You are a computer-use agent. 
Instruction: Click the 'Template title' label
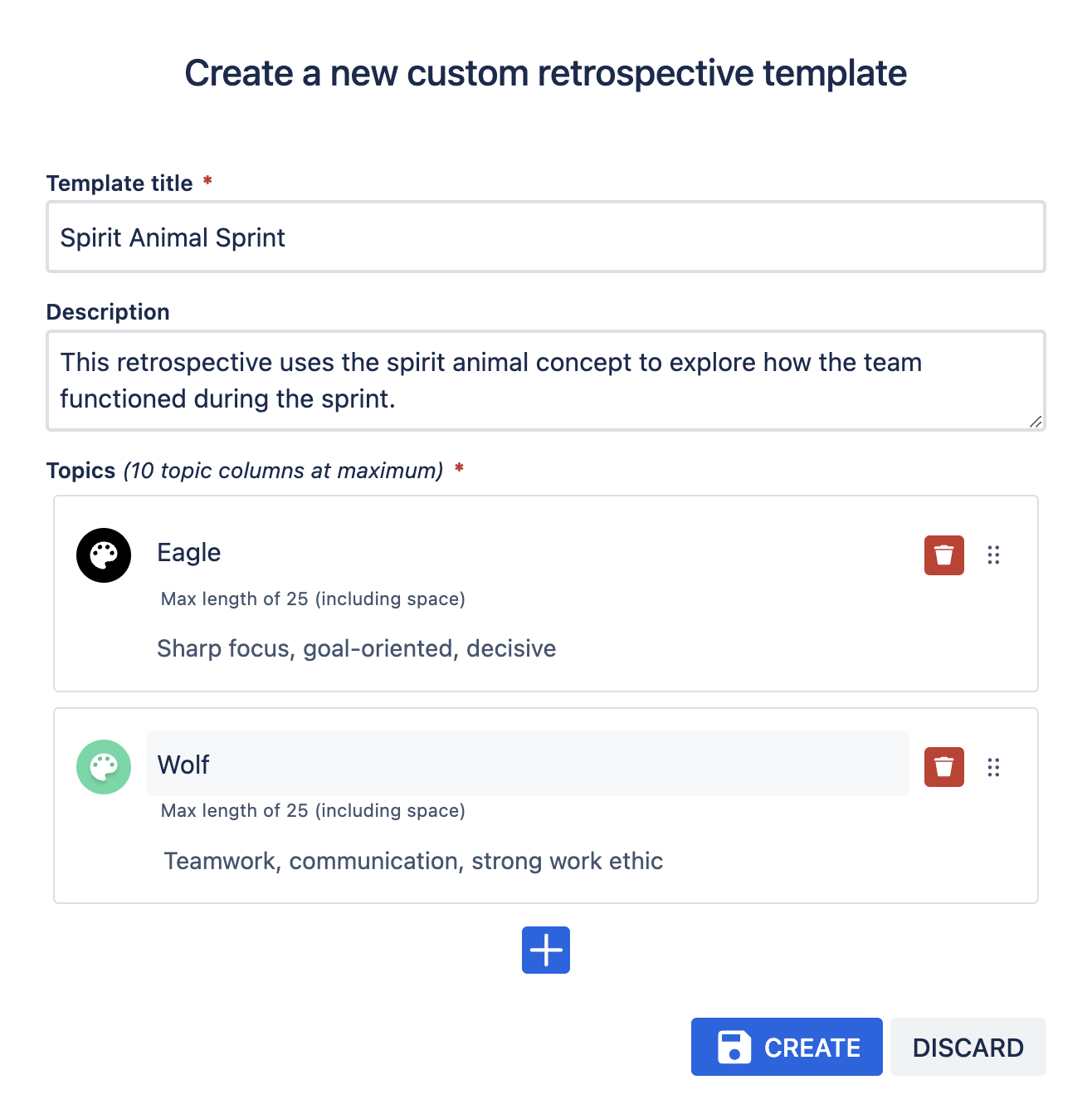tap(119, 183)
